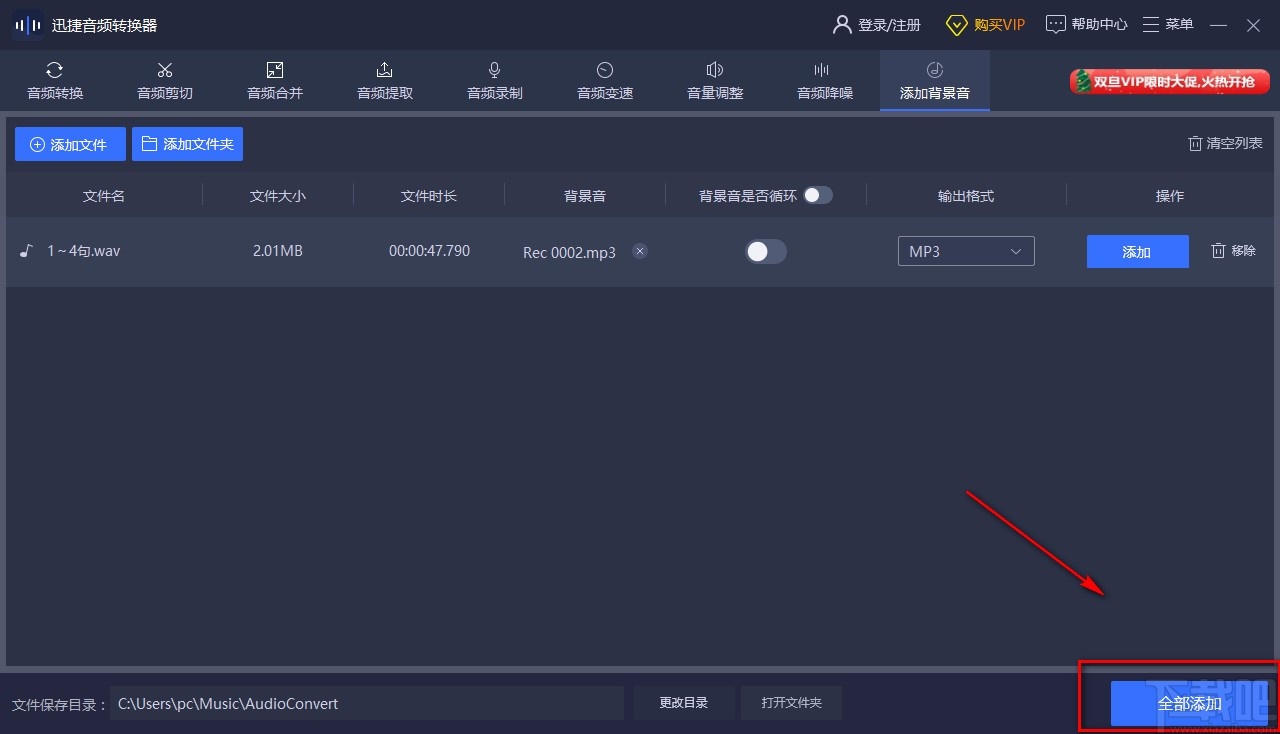This screenshot has width=1280, height=734.
Task: Select the 音频录制 recording tool
Action: (494, 80)
